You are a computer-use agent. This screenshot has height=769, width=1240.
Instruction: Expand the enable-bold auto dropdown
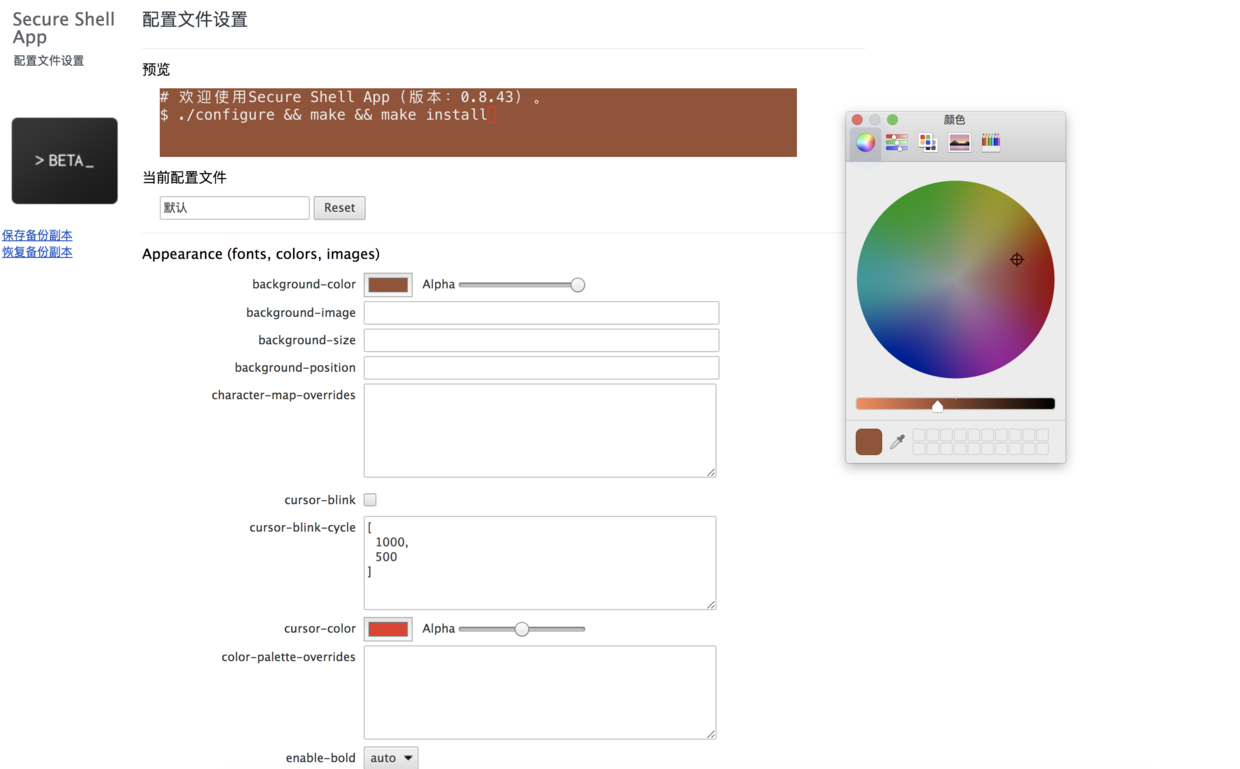391,758
